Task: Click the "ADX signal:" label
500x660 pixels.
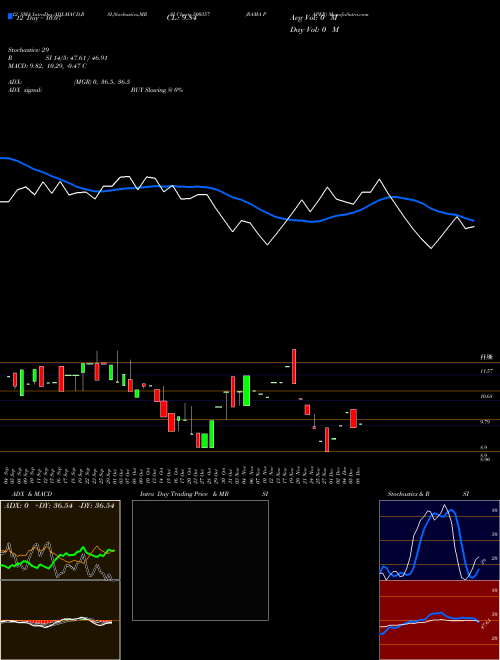Action: click(25, 90)
